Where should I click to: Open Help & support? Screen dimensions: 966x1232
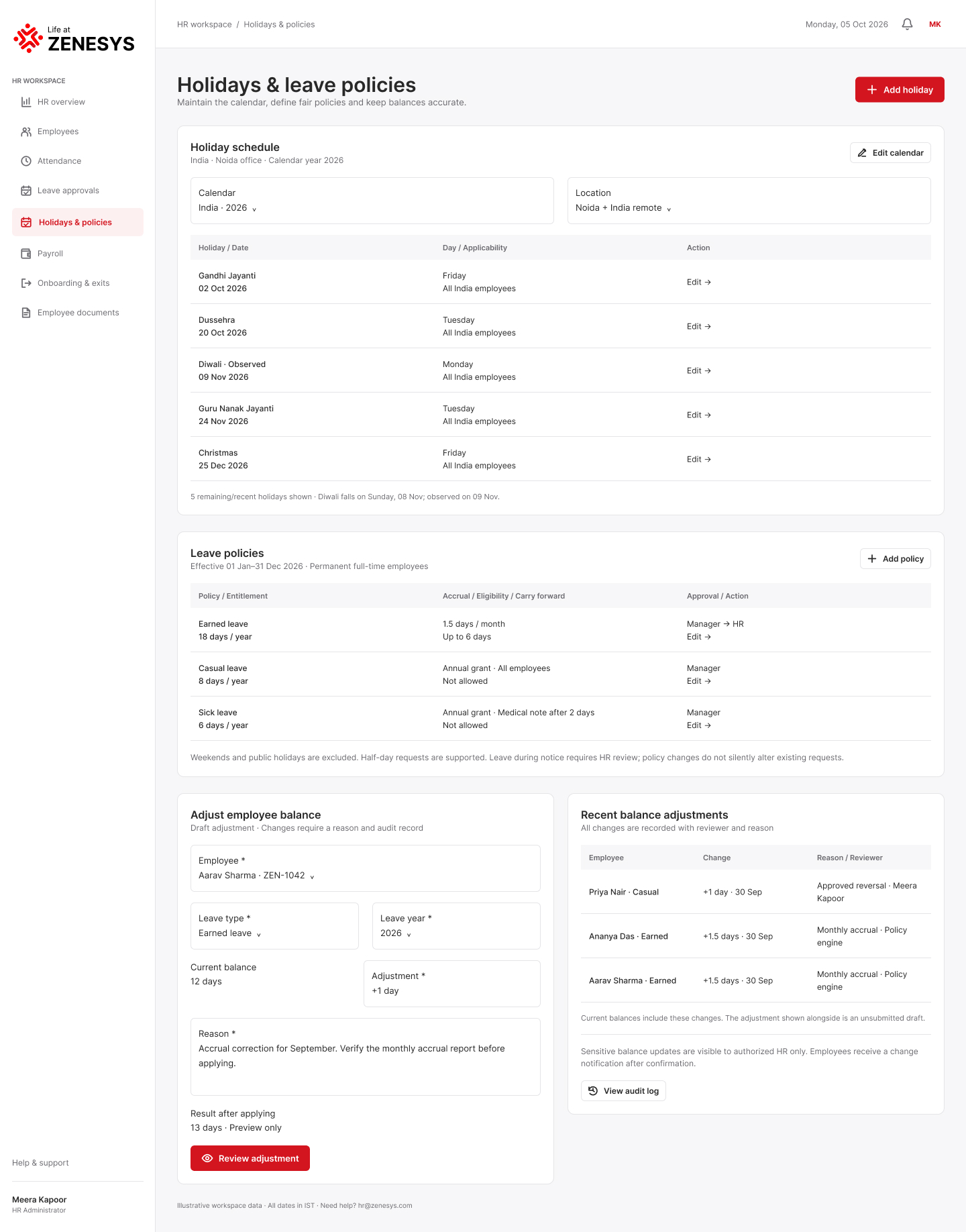coord(40,1163)
